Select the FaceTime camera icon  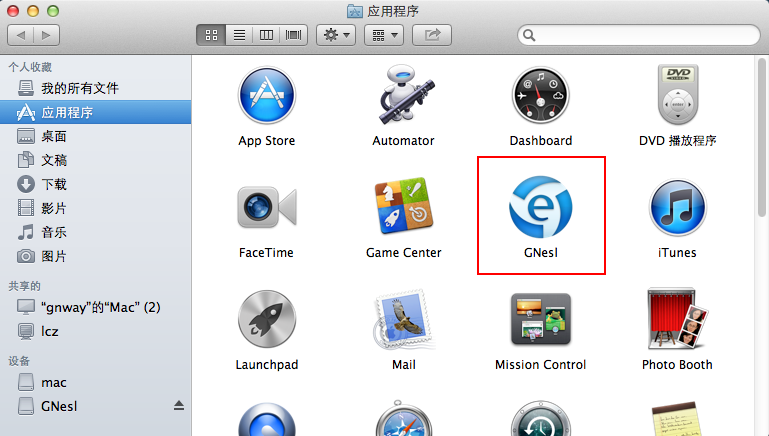[266, 208]
